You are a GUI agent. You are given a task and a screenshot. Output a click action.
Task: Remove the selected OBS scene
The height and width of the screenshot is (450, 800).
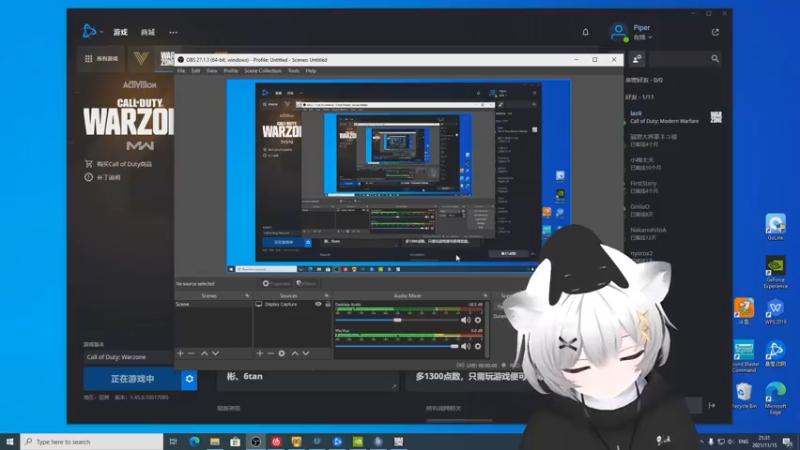191,353
